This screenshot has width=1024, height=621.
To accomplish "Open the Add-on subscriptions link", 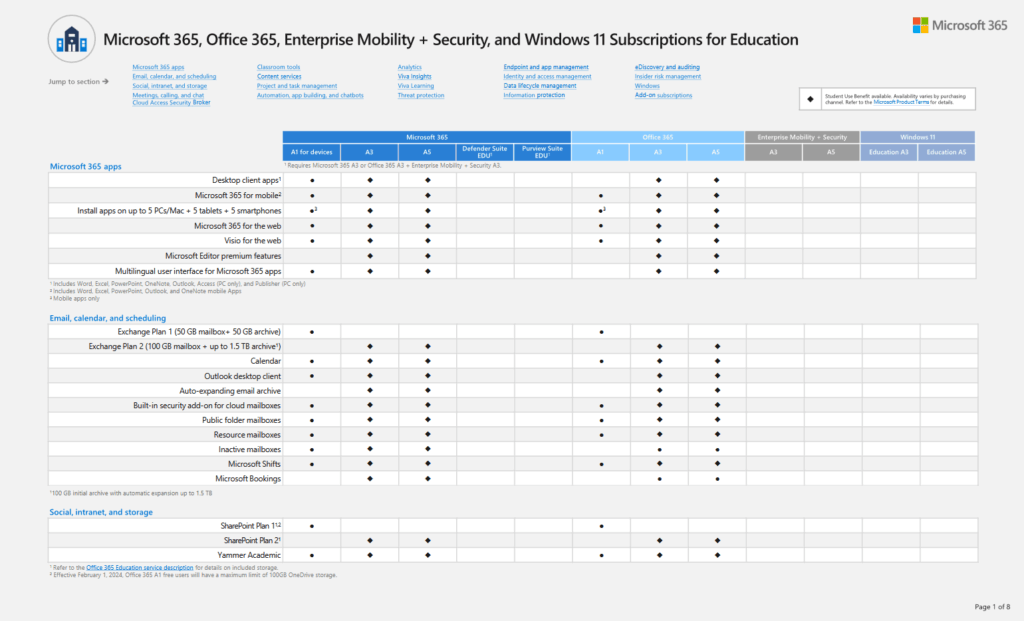I will [663, 95].
